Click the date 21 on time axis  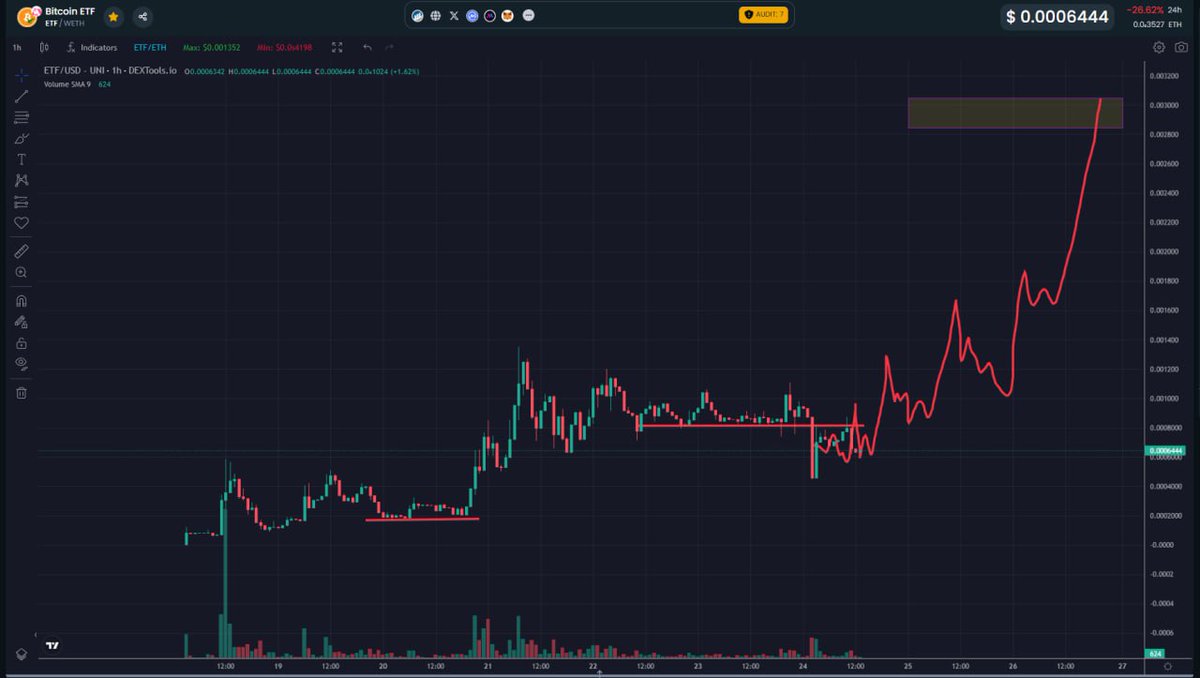click(x=488, y=666)
